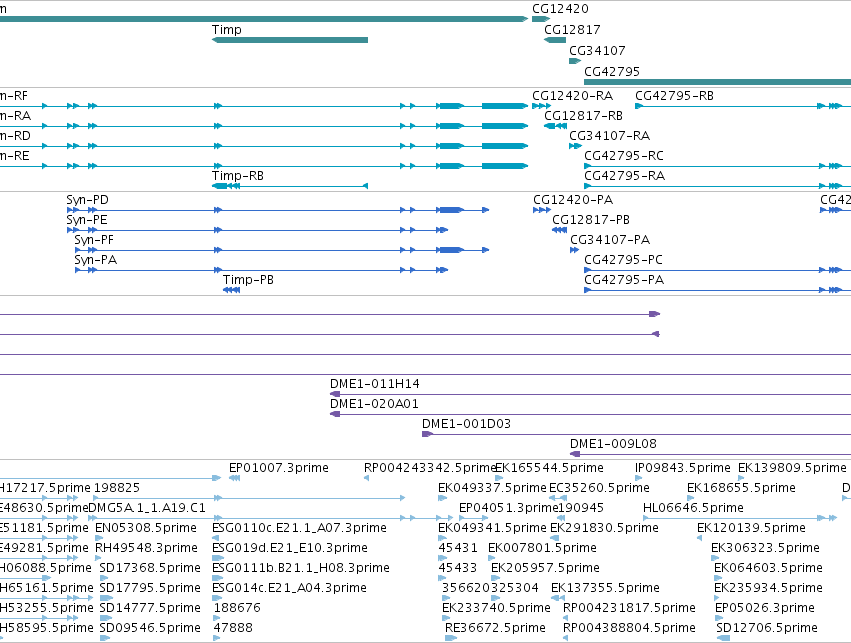Screen dimensions: 851x643
Task: Select the CG12817-RB transcript label
Action: (583, 116)
